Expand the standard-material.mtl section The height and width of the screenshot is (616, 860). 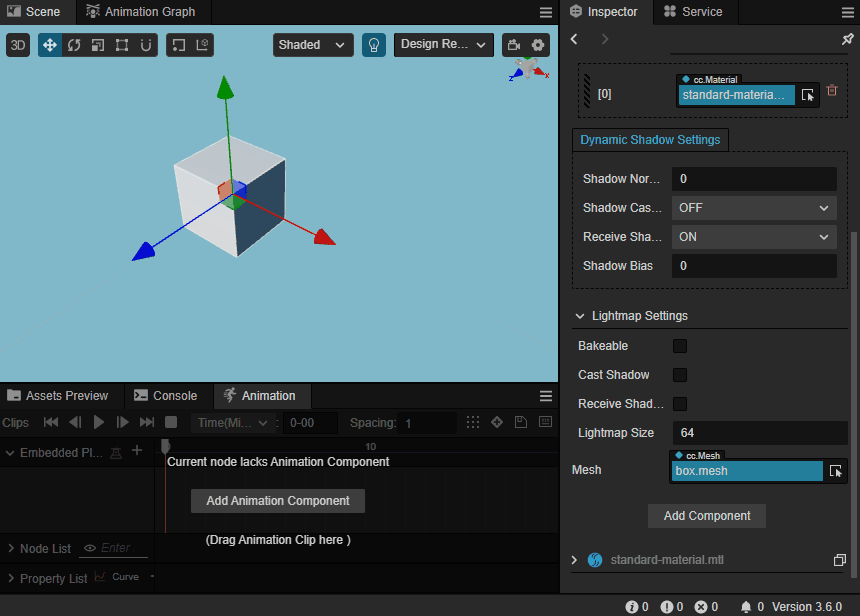(574, 560)
